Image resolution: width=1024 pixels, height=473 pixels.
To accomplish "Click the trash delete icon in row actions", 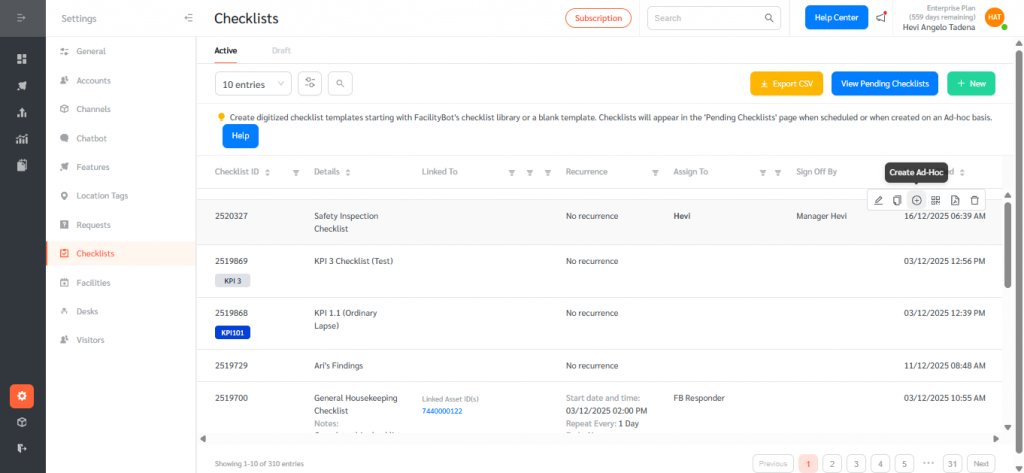I will [x=974, y=201].
